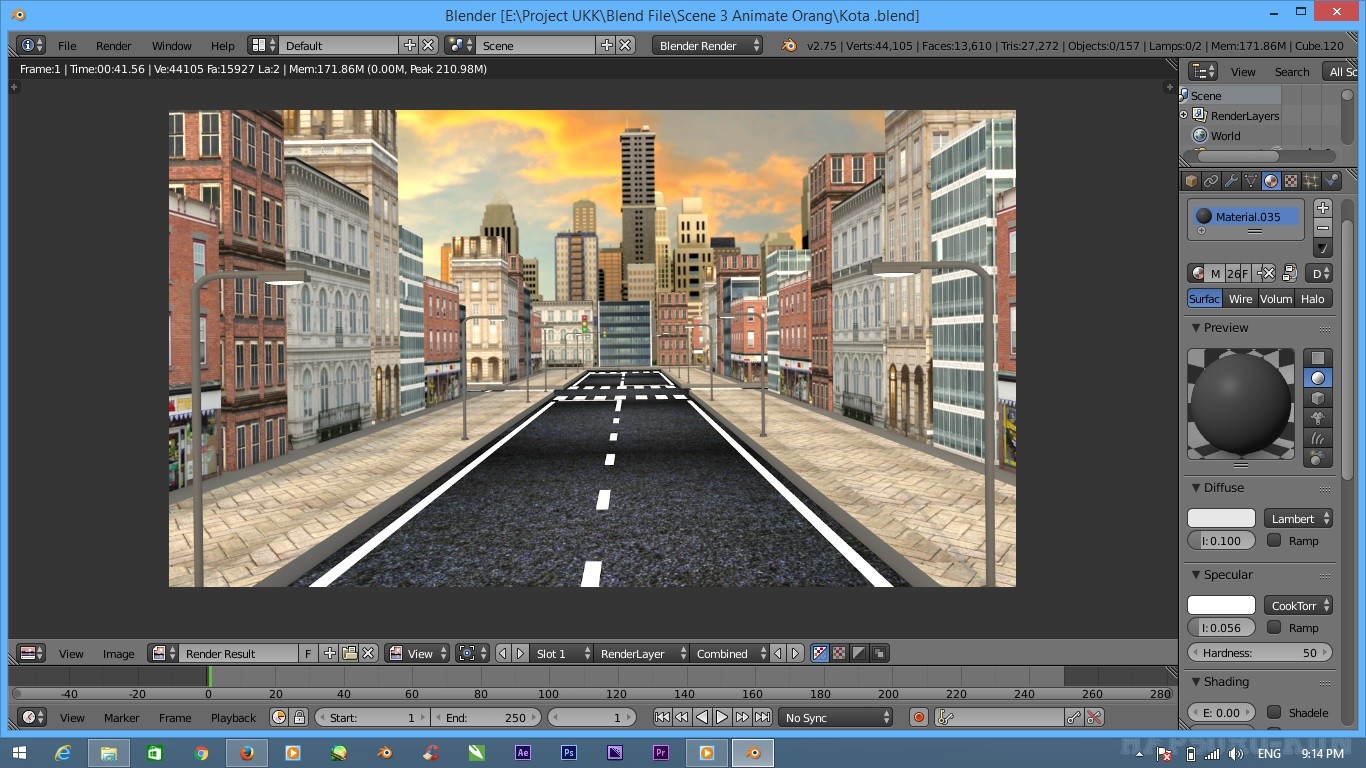
Task: Open the Texture properties tab
Action: [1290, 180]
